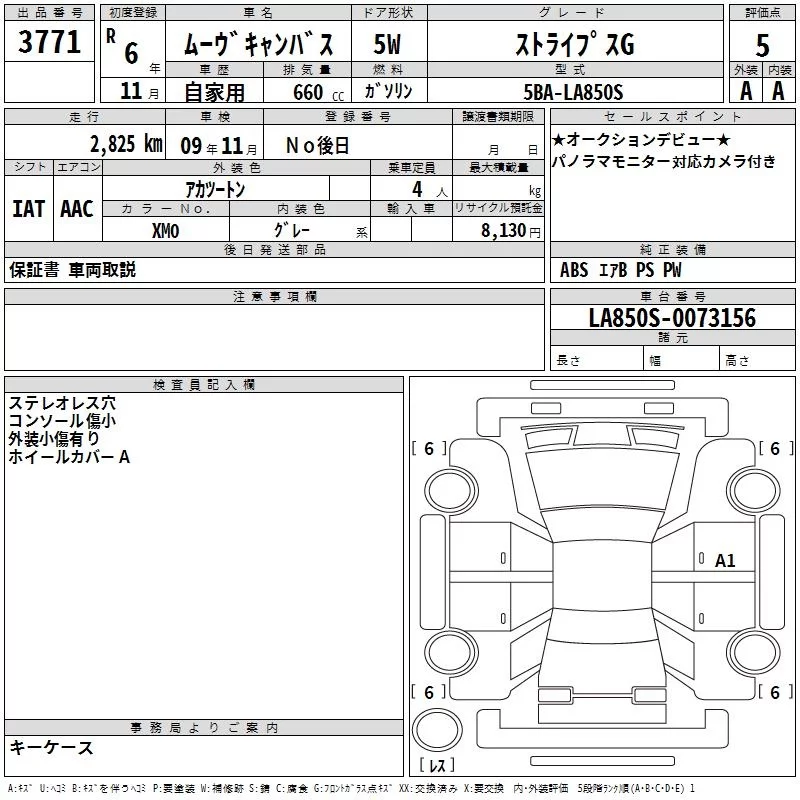Select the inspector note 外装小傷有り
800x800 pixels.
[54, 438]
